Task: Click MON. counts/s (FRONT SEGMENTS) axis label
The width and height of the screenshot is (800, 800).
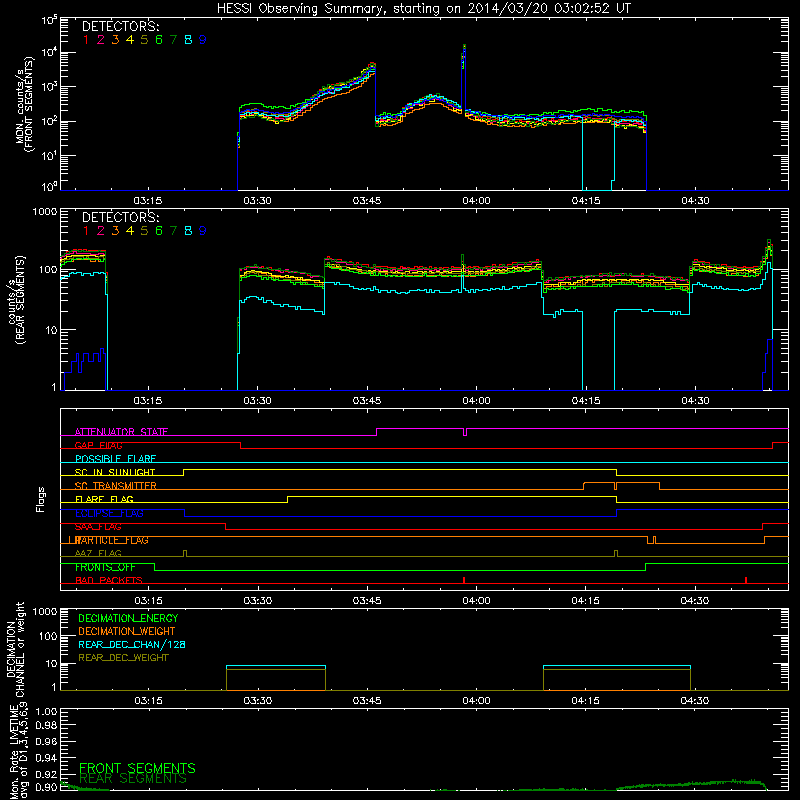Action: click(24, 104)
